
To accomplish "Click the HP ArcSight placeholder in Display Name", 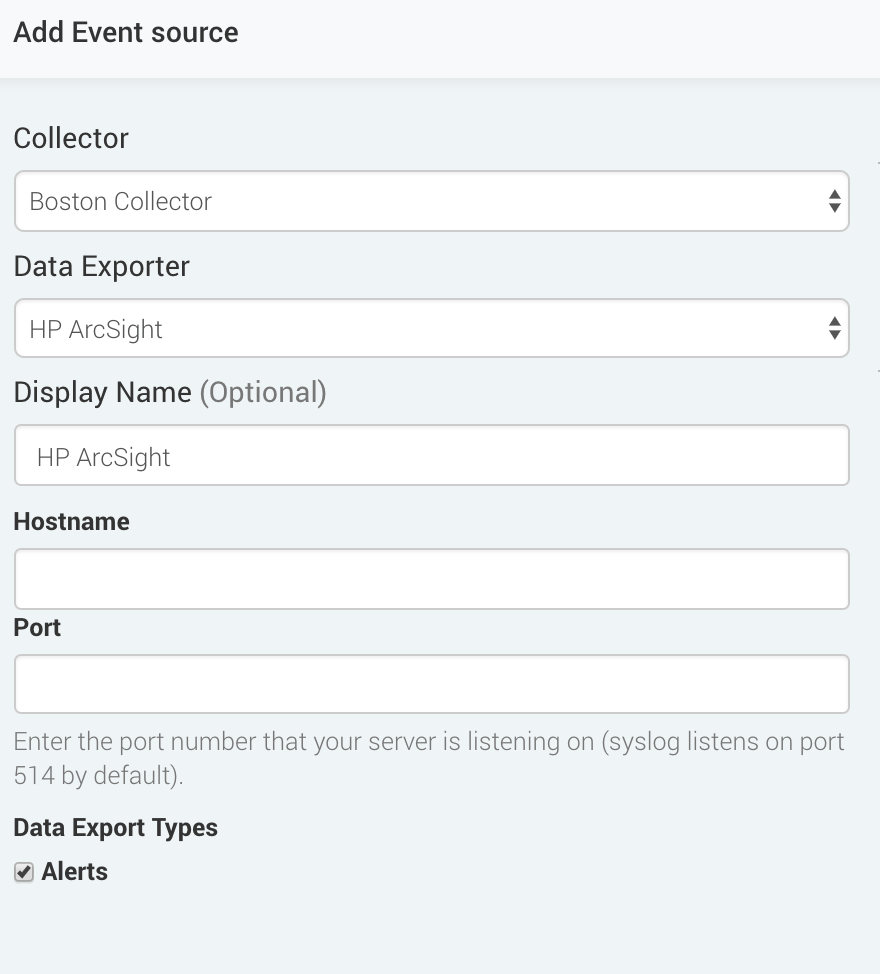I will pyautogui.click(x=104, y=458).
